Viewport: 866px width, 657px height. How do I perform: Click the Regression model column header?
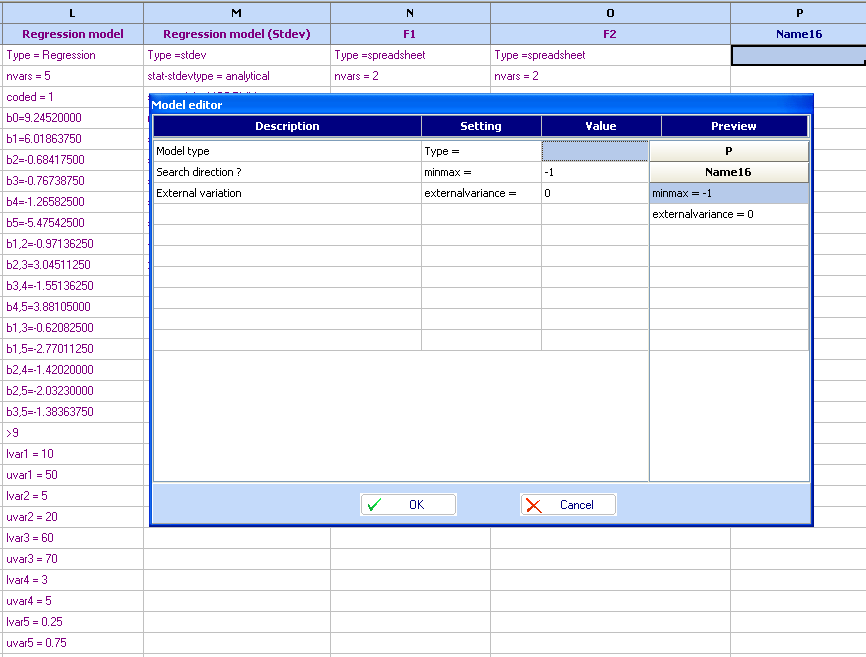click(x=72, y=34)
